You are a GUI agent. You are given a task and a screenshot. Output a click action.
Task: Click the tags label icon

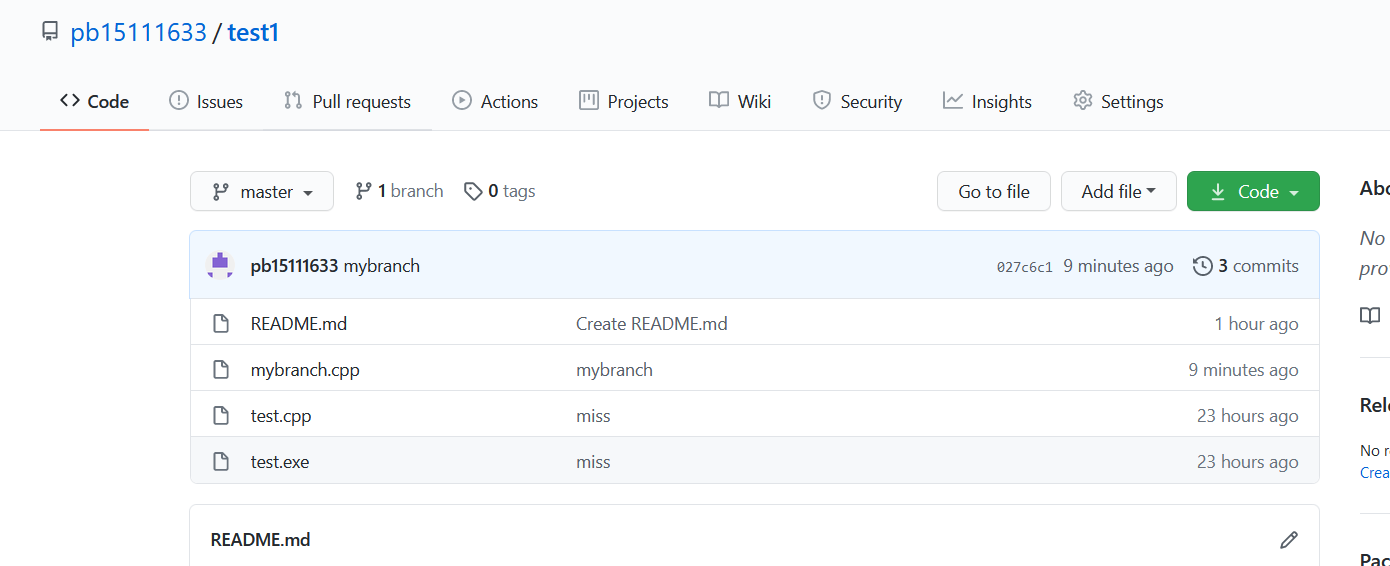(473, 191)
